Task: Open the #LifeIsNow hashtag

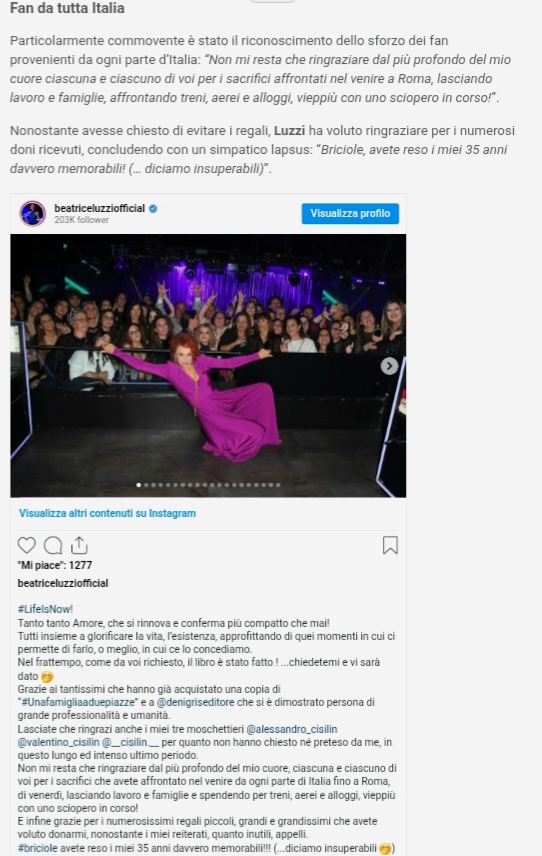Action: [x=45, y=609]
